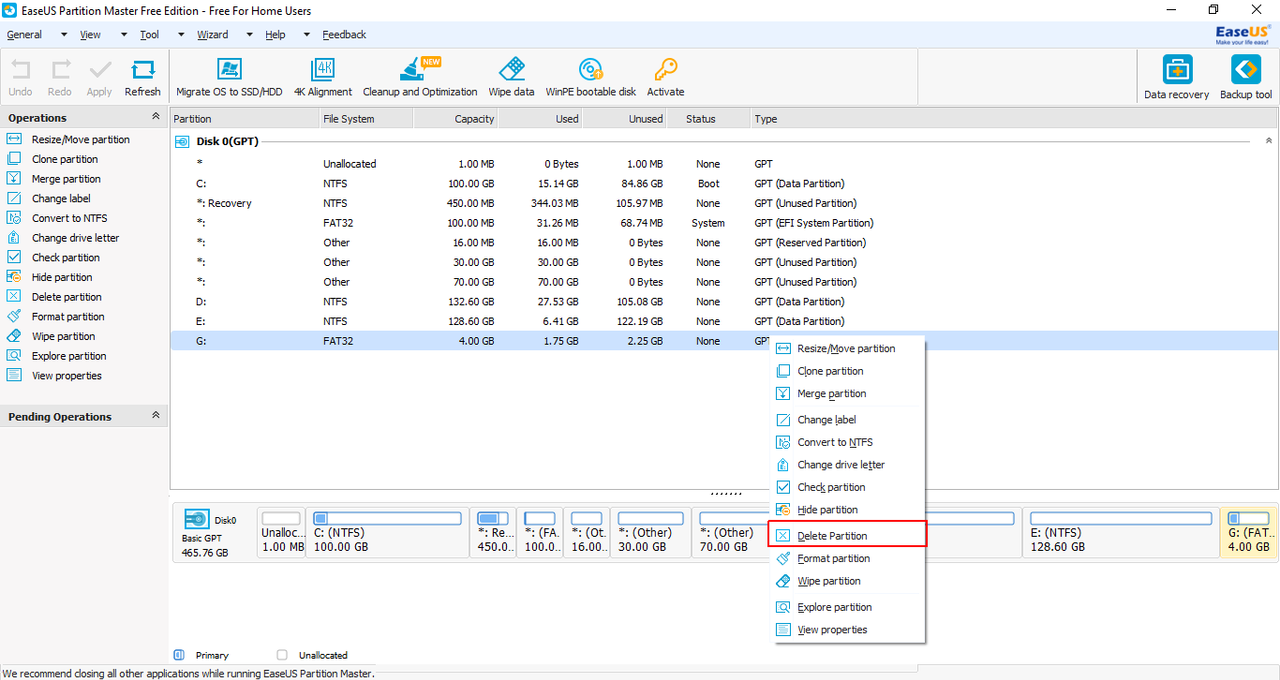The width and height of the screenshot is (1280, 680).
Task: Select Wipe partition in context menu
Action: point(847,581)
